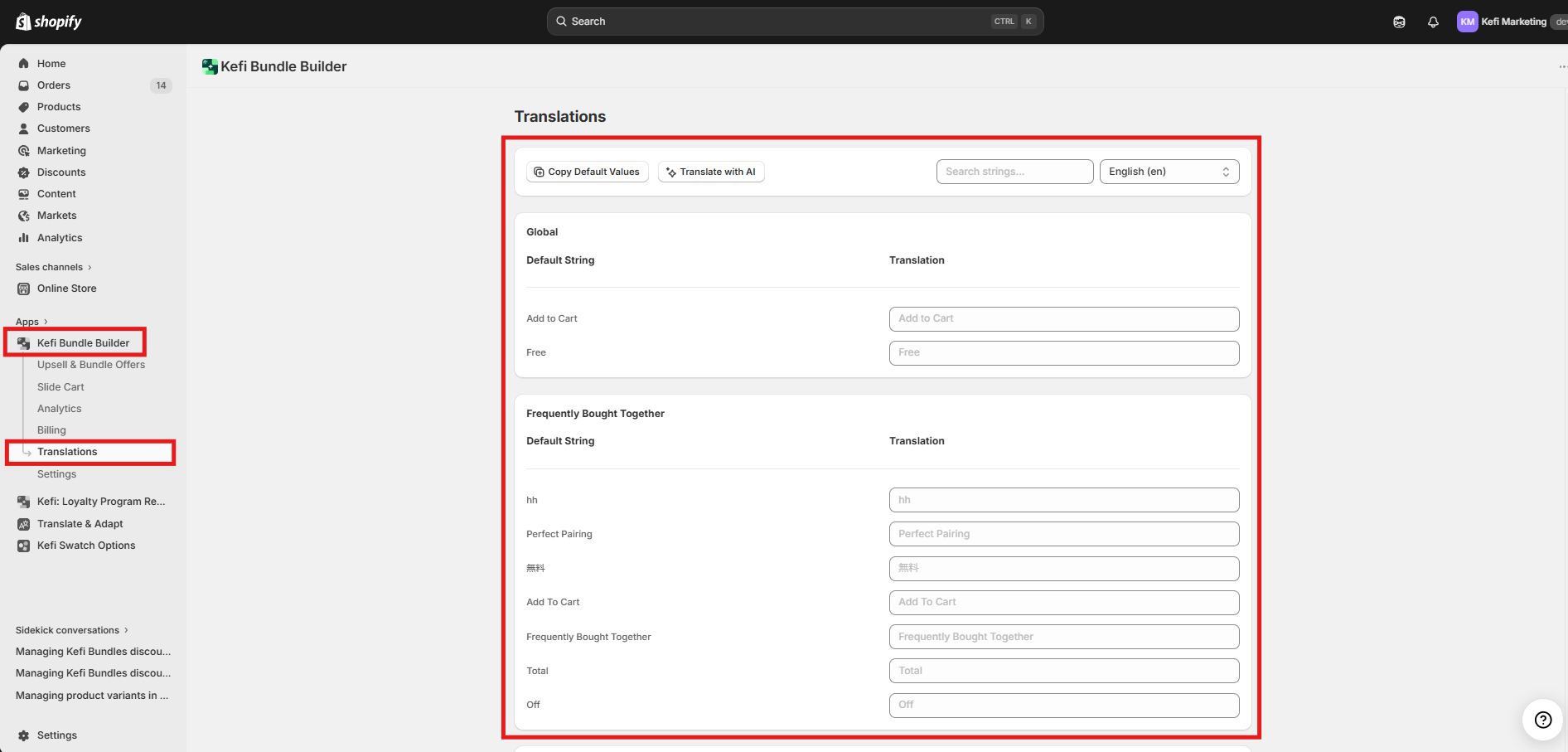Open the Translate & Adapt app link

pyautogui.click(x=80, y=524)
